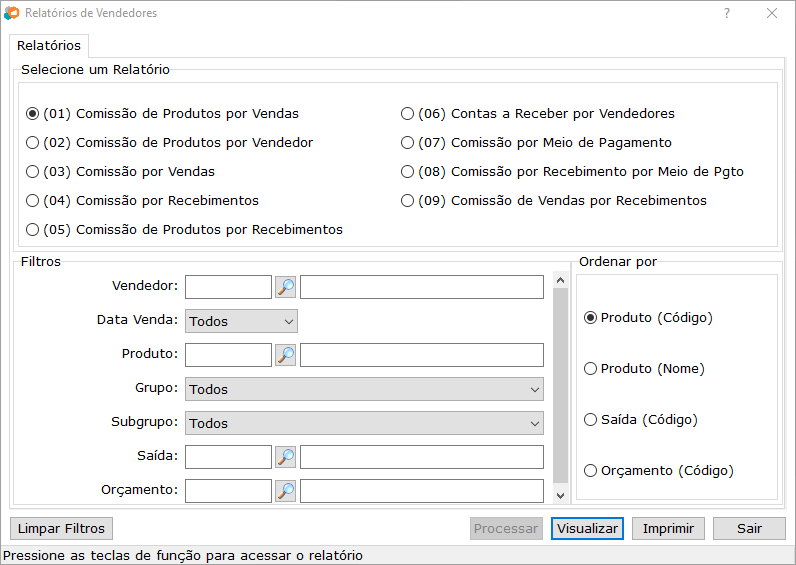This screenshot has height=565, width=796.
Task: Select report (02) Comissão de Produtos por Vendedor
Action: click(170, 143)
